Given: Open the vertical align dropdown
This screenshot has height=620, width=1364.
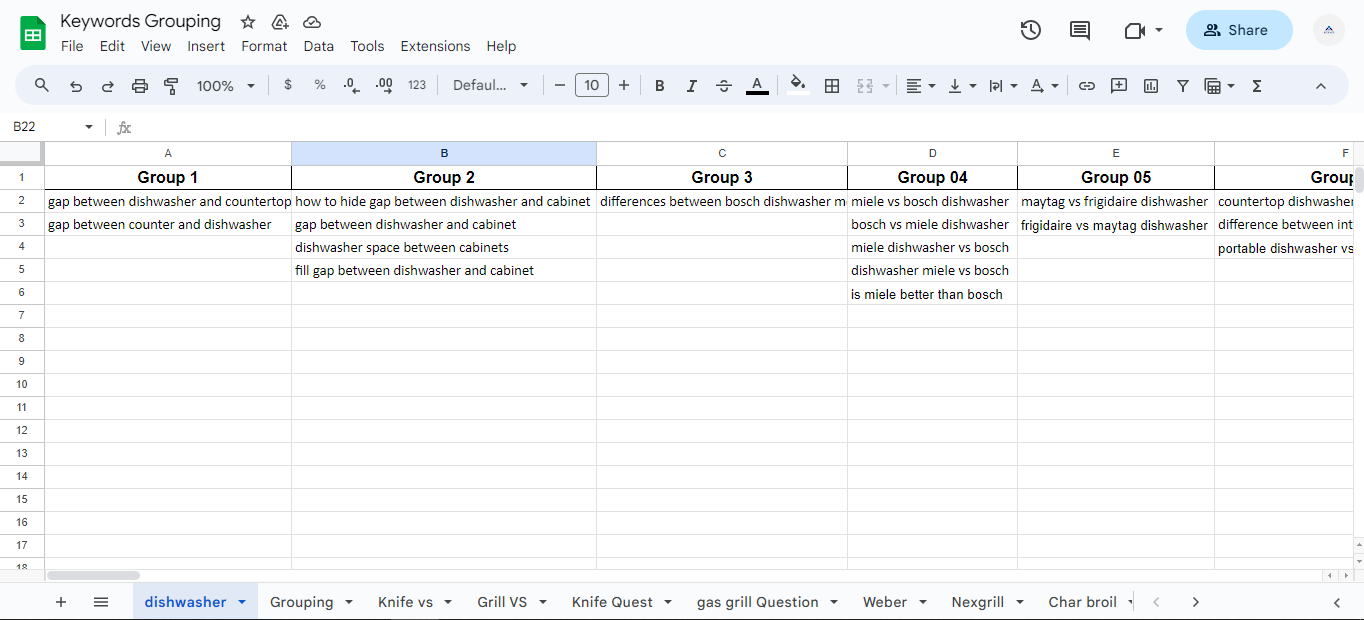Looking at the screenshot, I should click(961, 86).
